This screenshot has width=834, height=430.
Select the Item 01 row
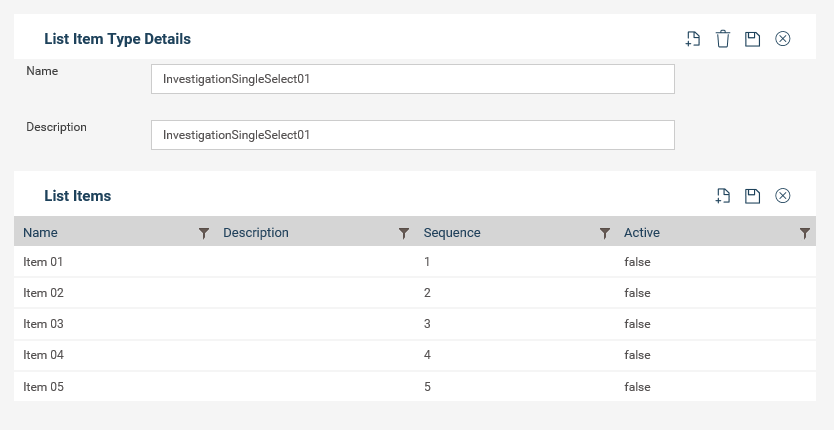[415, 262]
